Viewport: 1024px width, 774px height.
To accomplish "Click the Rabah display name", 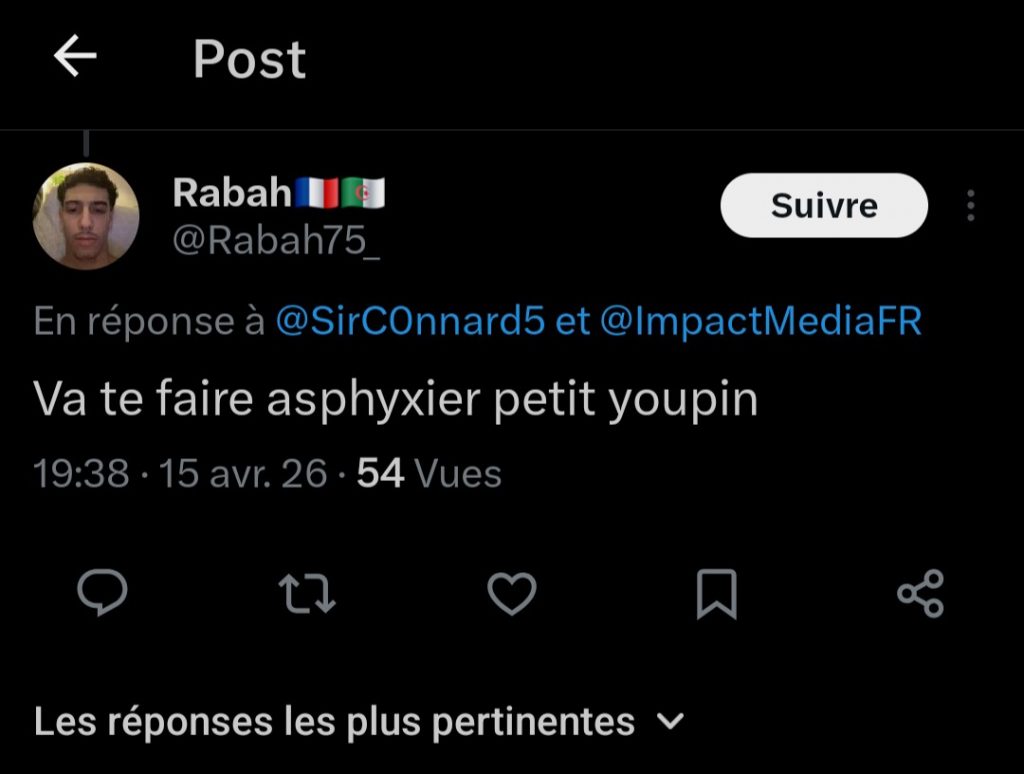I will [232, 192].
